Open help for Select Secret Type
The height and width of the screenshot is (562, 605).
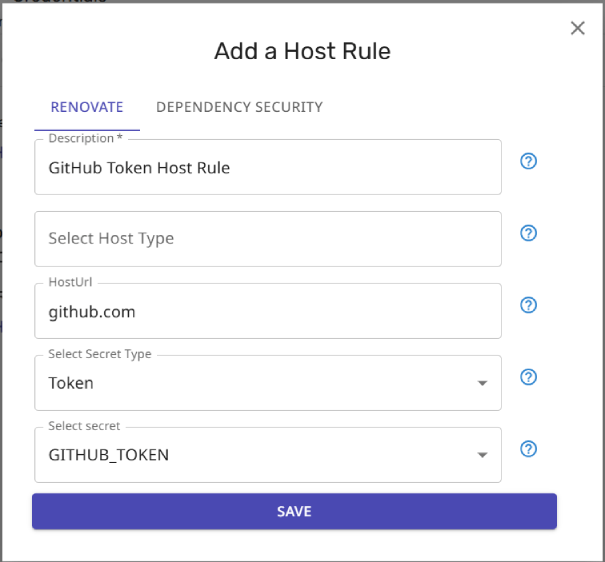tap(528, 377)
